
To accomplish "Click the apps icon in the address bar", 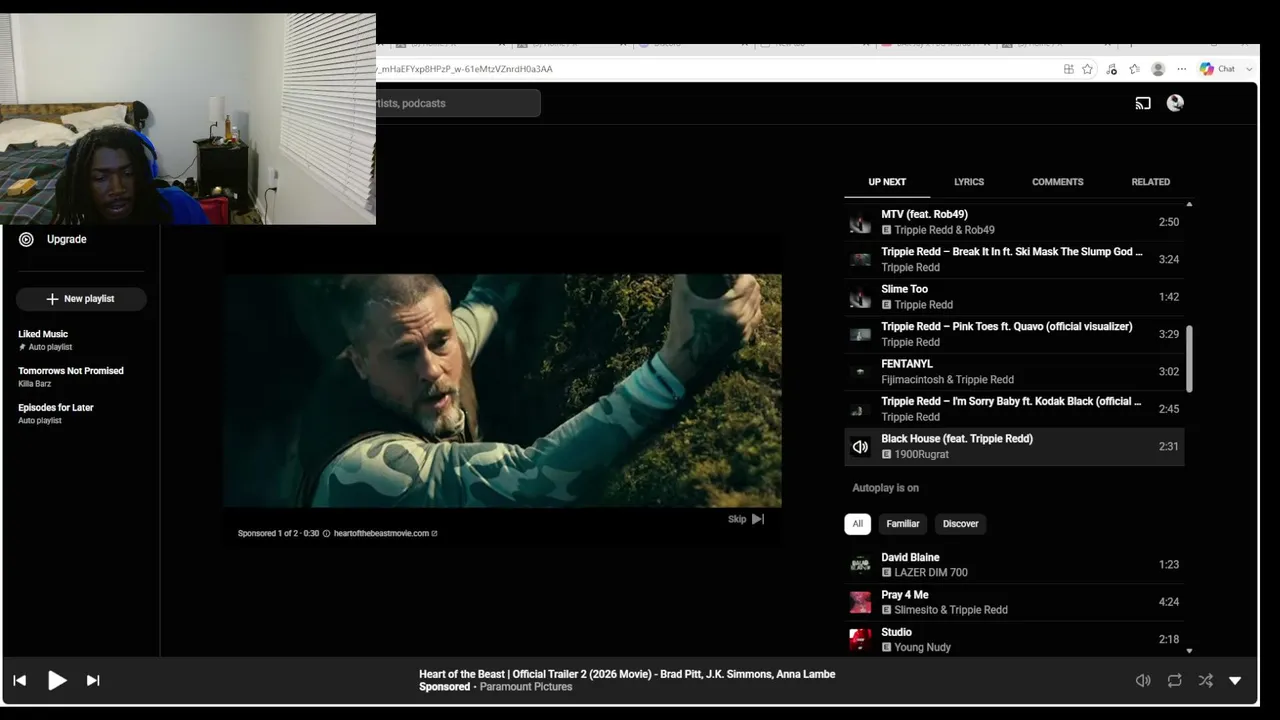I will tap(1069, 69).
